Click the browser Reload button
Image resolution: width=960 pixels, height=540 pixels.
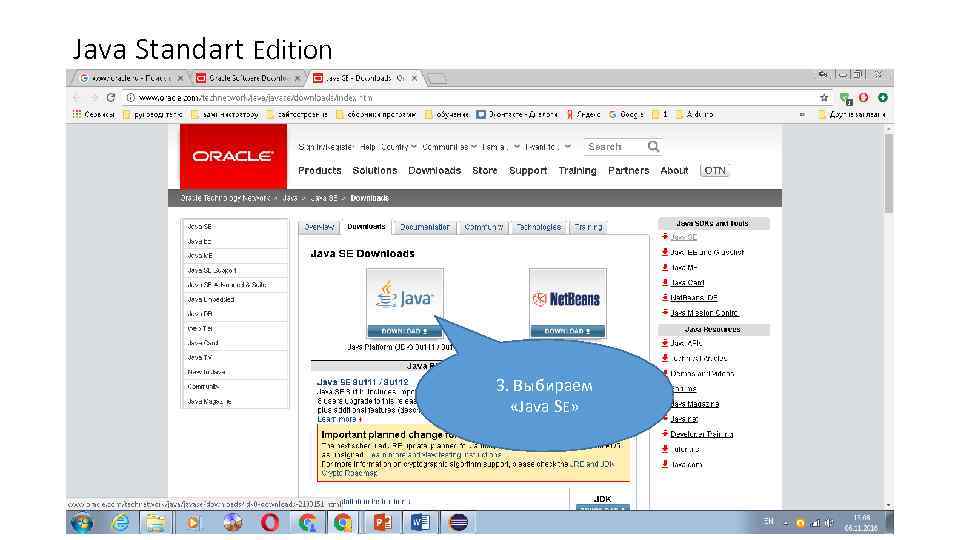click(111, 97)
